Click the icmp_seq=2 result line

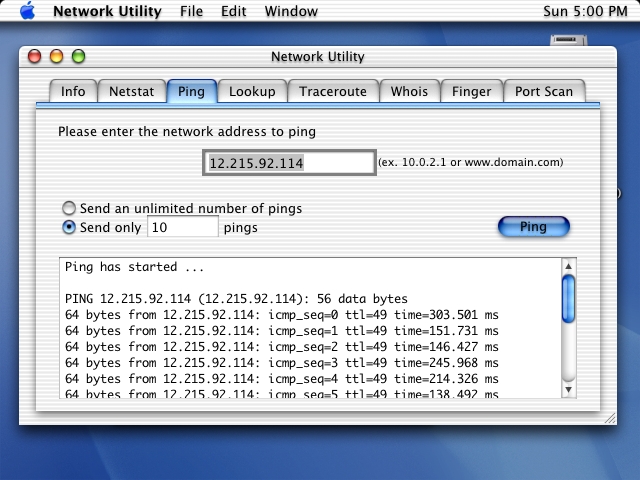[282, 347]
